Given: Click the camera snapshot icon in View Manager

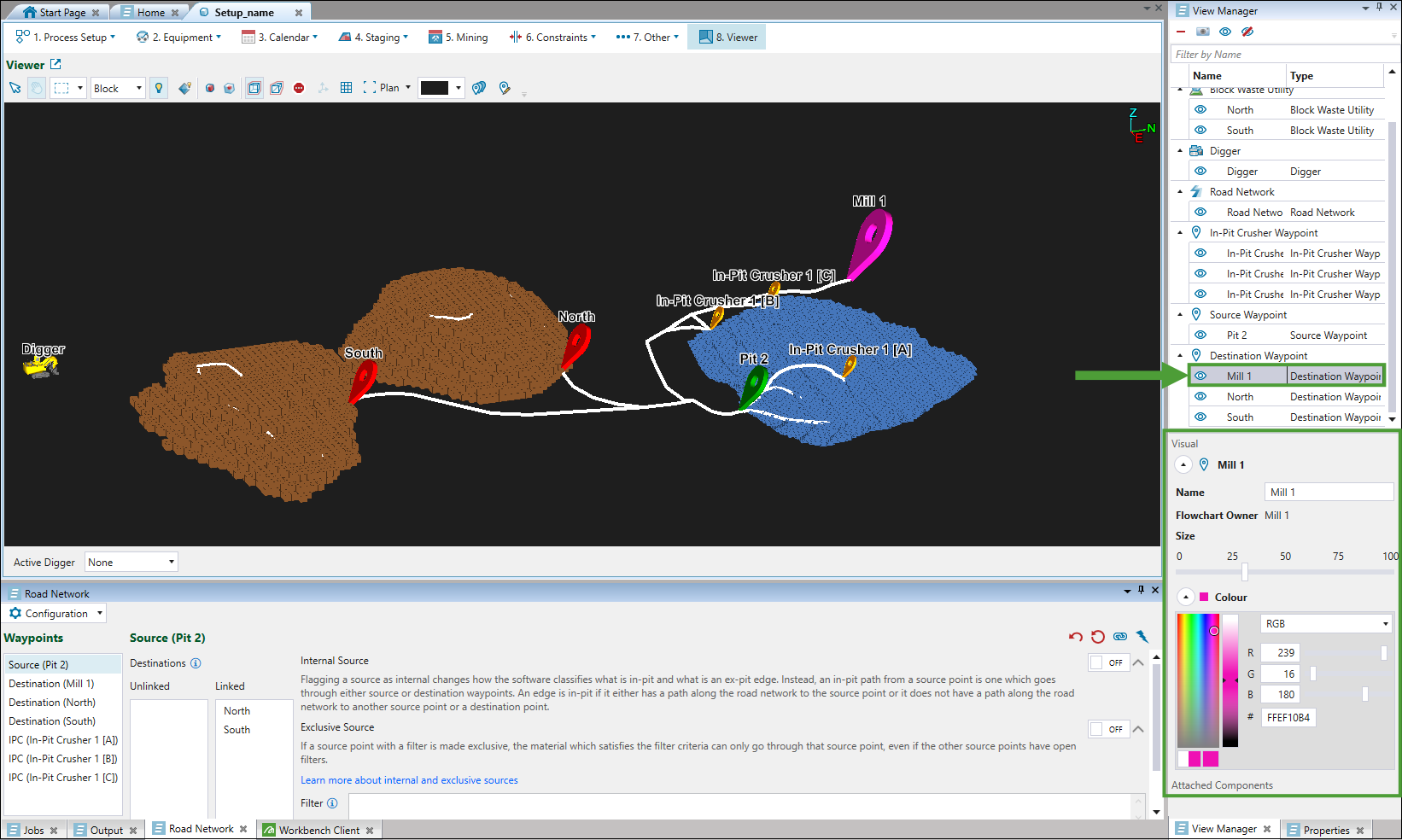Looking at the screenshot, I should click(1203, 32).
